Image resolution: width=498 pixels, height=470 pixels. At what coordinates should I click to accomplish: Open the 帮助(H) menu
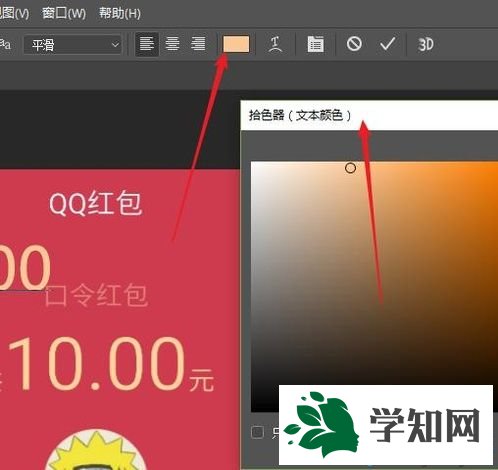[120, 13]
